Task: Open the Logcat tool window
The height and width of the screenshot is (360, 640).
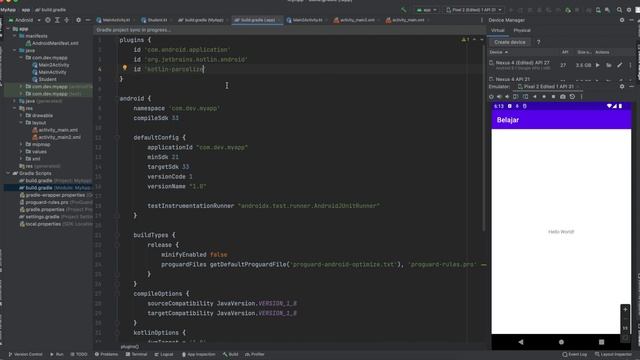Action: [x=164, y=354]
